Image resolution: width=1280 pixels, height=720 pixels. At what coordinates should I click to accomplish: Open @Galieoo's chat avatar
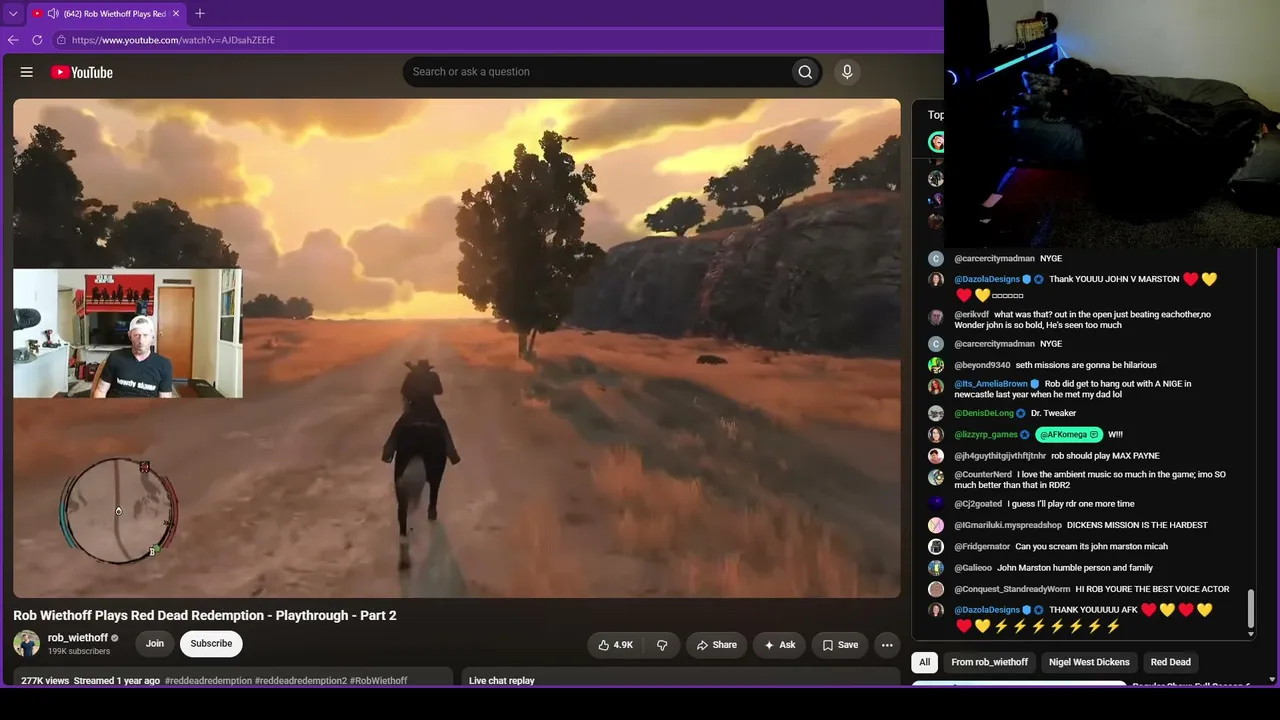pyautogui.click(x=936, y=568)
